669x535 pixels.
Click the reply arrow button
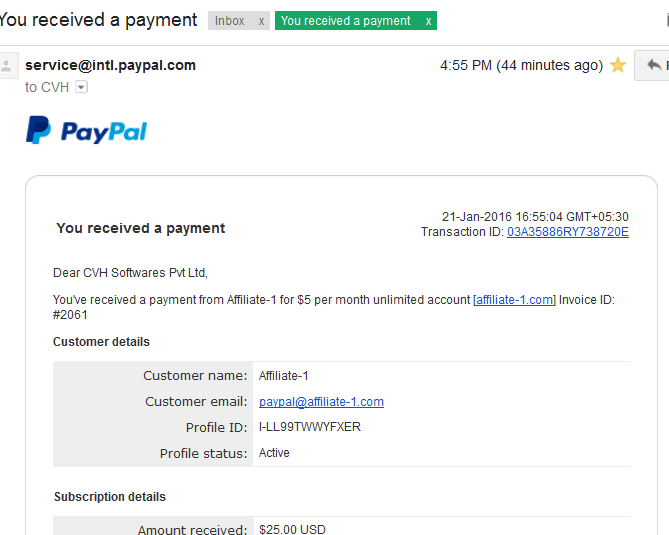point(652,65)
